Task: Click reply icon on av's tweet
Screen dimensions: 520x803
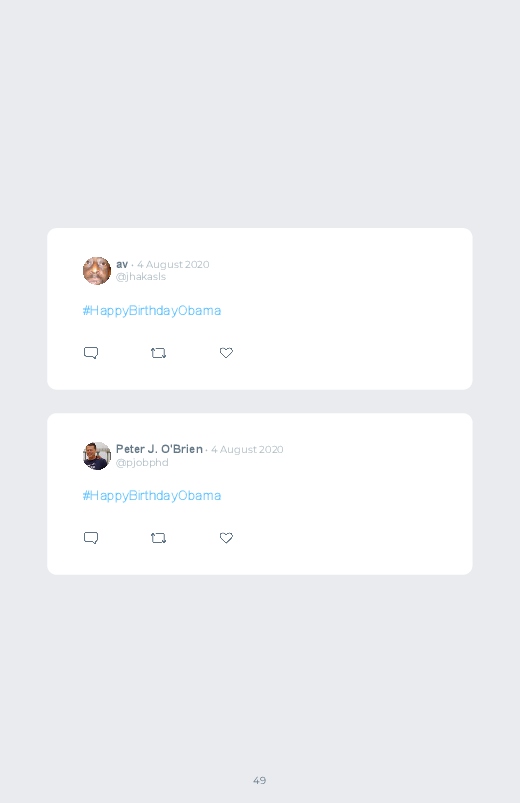Action: pyautogui.click(x=91, y=353)
